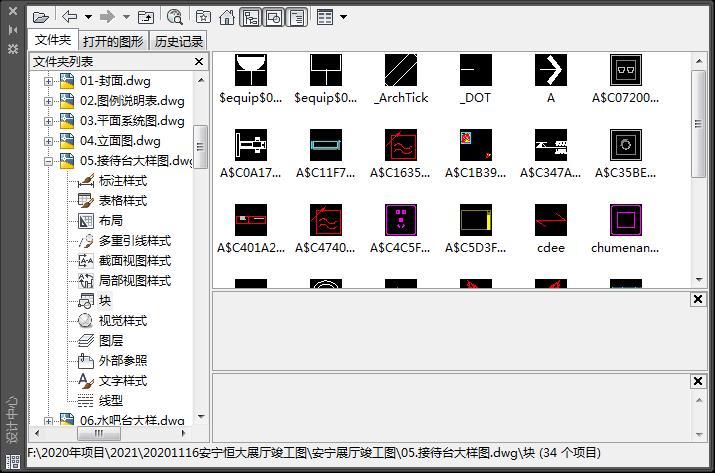
Task: Click the palette auto-hide icon
Action: (x=13, y=30)
